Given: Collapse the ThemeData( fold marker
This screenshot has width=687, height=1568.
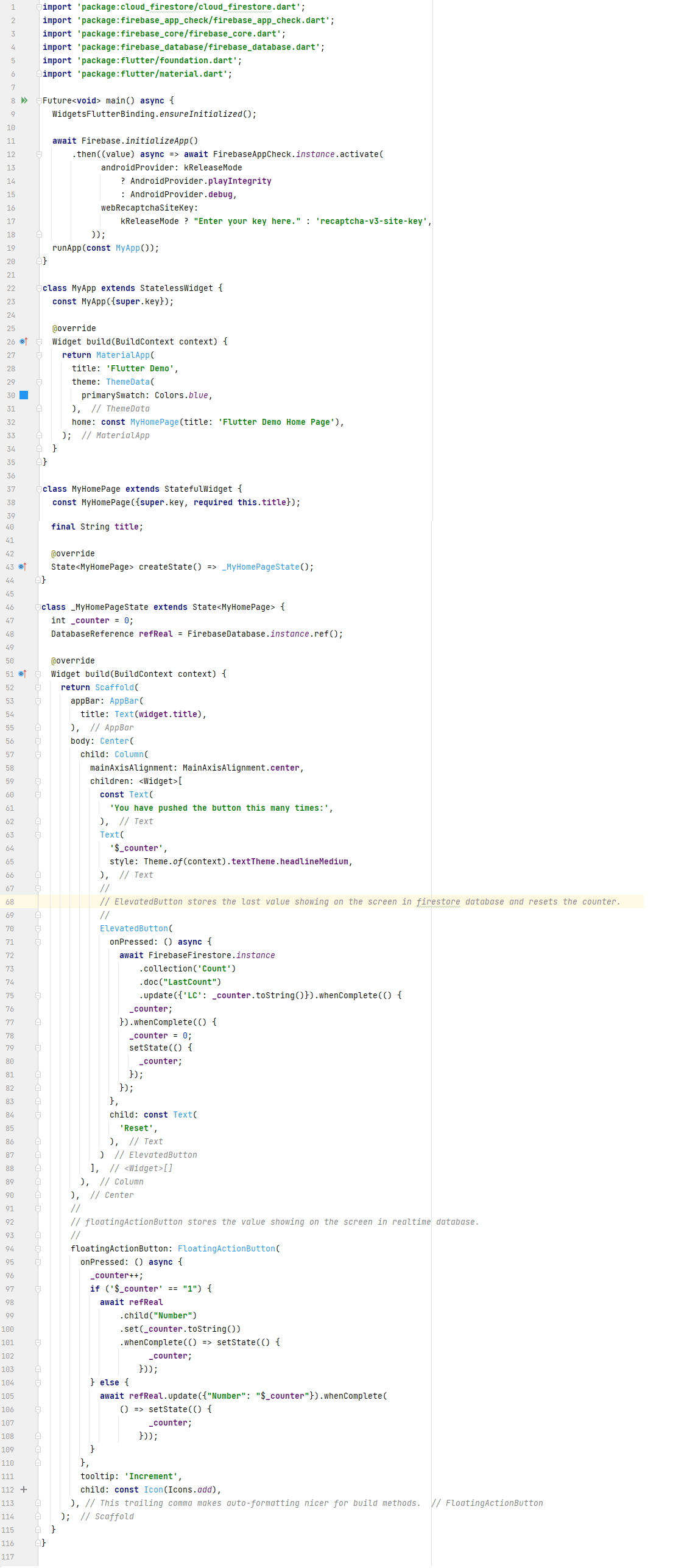Looking at the screenshot, I should pyautogui.click(x=39, y=382).
